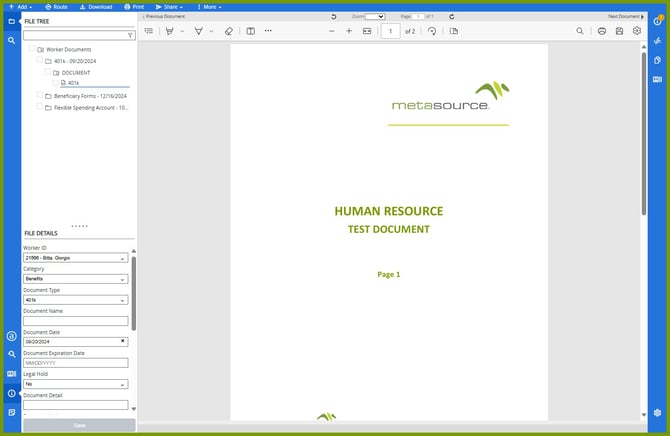Open viewer settings gear icon

point(637,31)
